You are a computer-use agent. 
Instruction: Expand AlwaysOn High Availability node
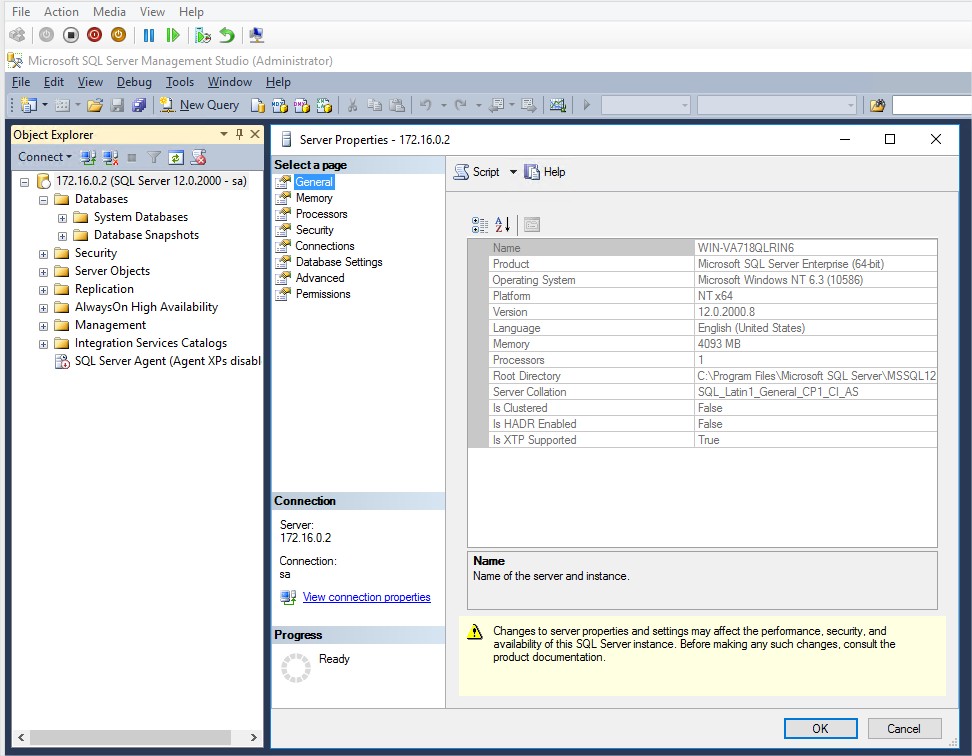click(x=43, y=308)
